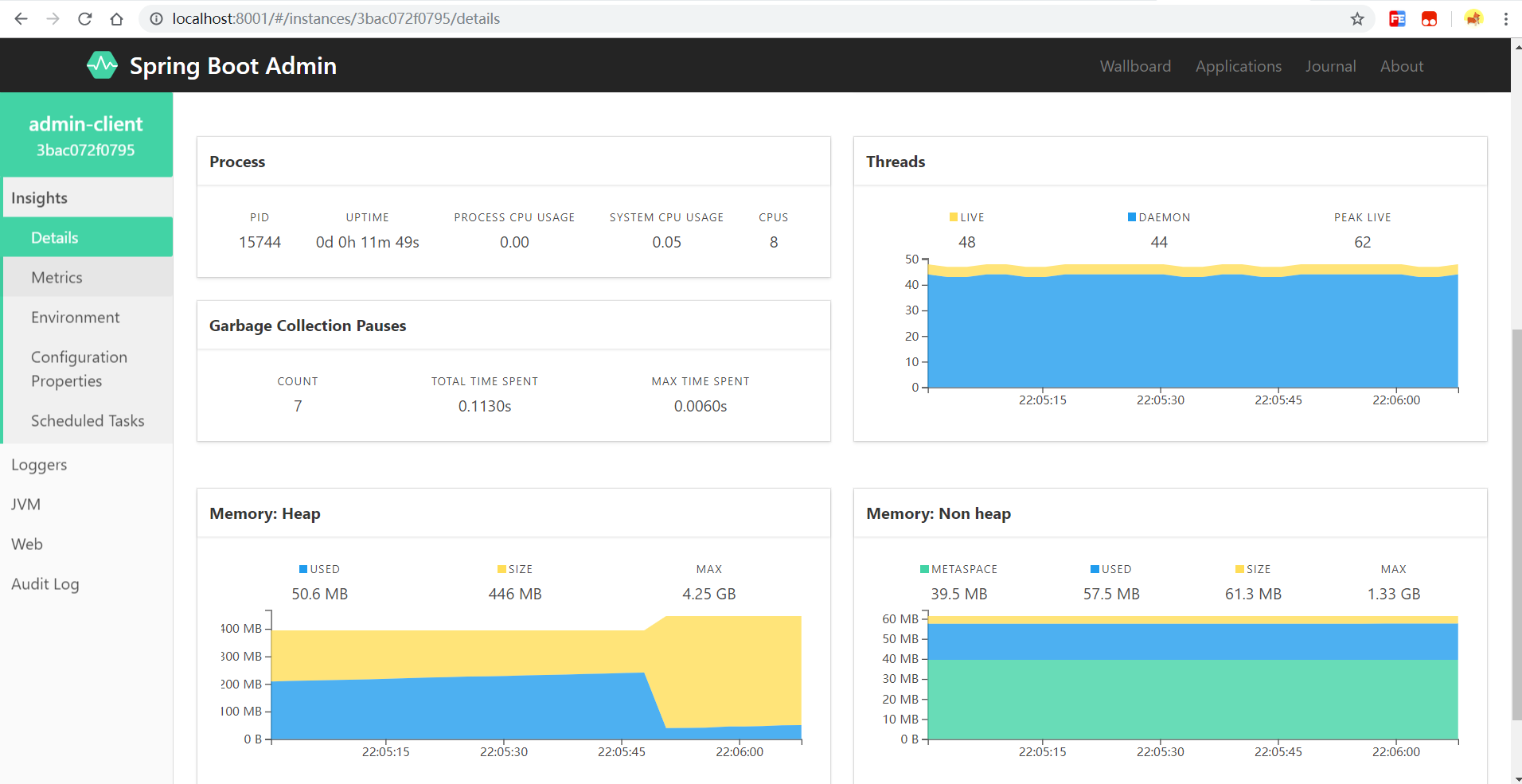Viewport: 1522px width, 784px height.
Task: Click the browser forward arrow
Action: (53, 18)
